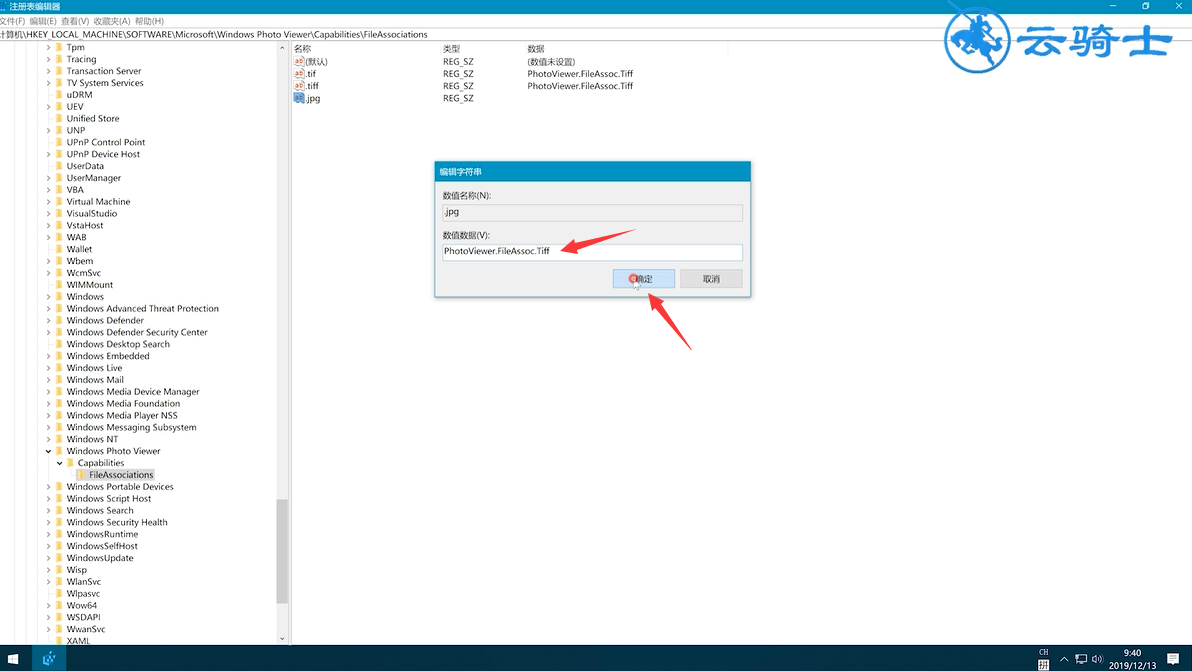Click the Tpm folder icon

[x=59, y=47]
